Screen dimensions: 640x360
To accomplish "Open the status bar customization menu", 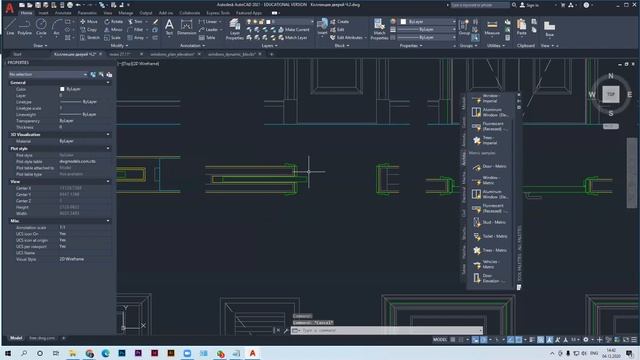I will coord(634,340).
